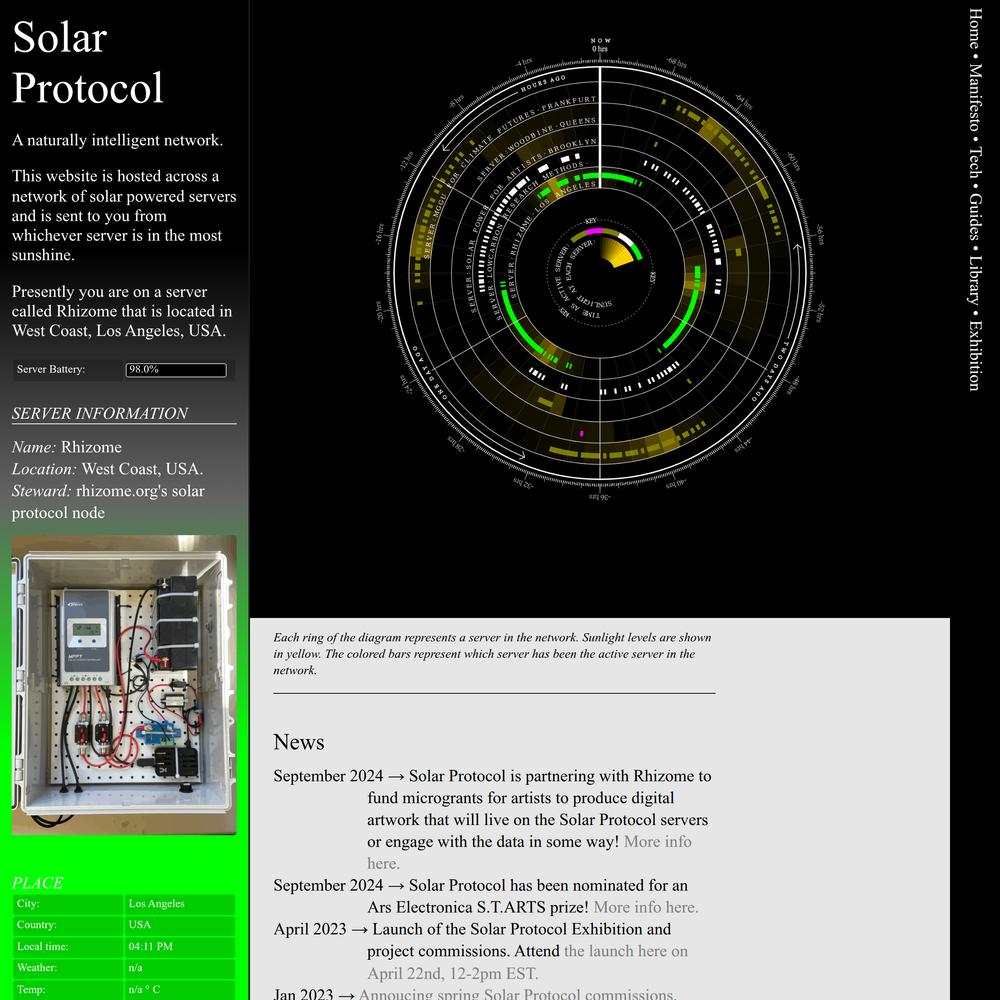Image resolution: width=1000 pixels, height=1000 pixels.
Task: Select the "A naturally intelligent network." tagline
Action: coord(117,140)
